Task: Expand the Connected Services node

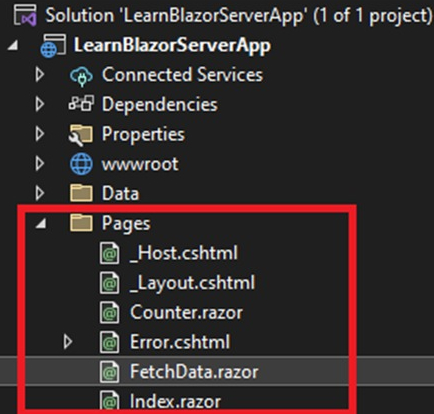Action: [40, 75]
